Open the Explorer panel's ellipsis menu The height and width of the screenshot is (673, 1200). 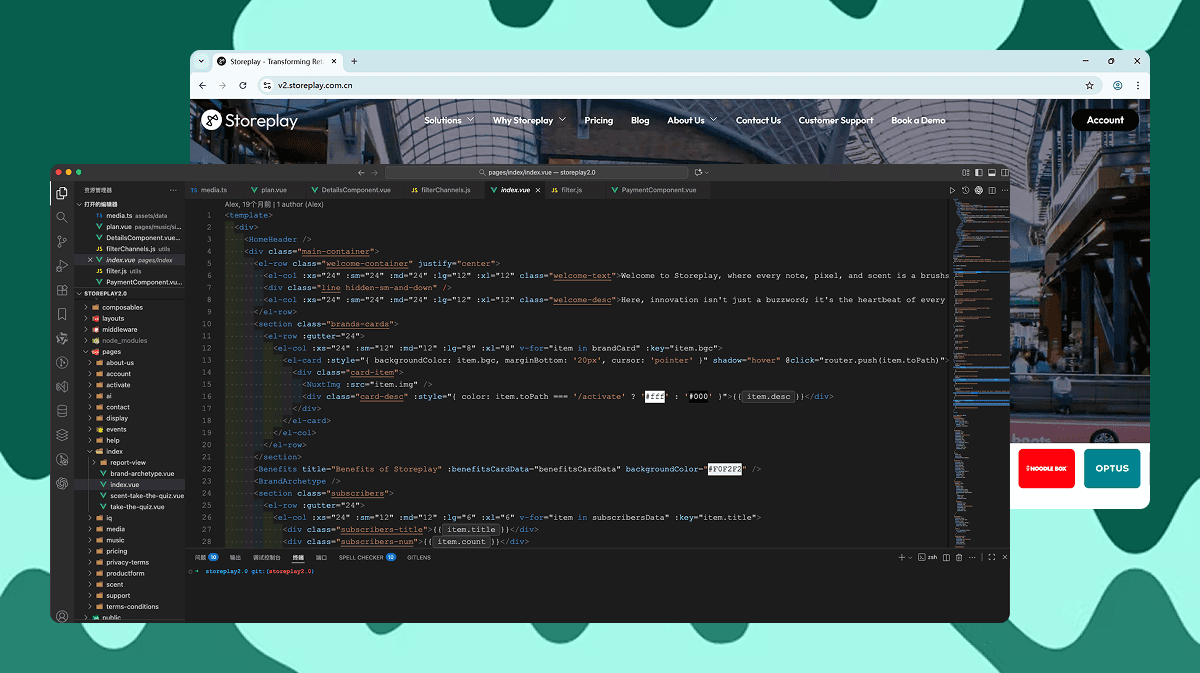point(173,190)
